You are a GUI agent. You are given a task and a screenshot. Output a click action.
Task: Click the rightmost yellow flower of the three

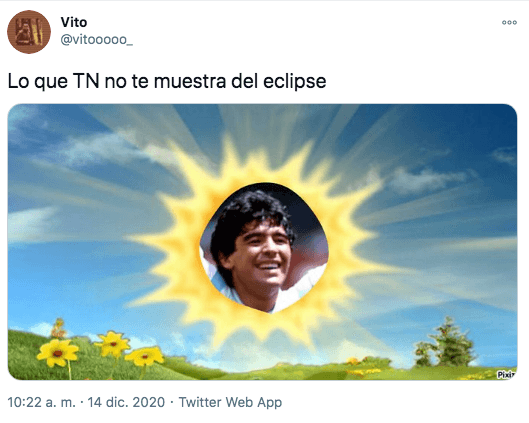(145, 356)
